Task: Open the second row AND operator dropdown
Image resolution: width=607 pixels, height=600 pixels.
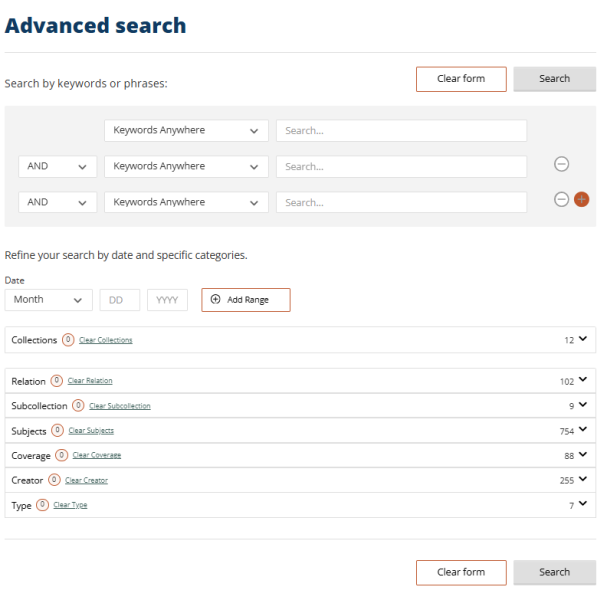Action: coord(58,166)
